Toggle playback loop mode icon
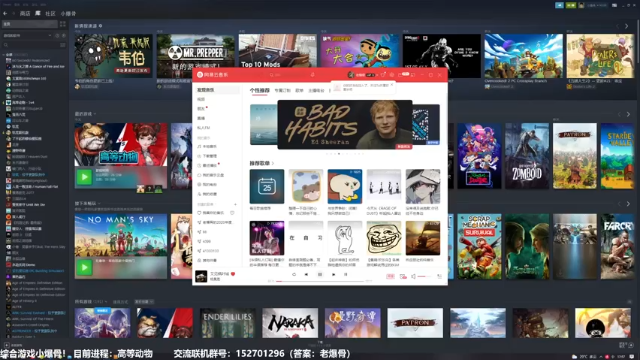The image size is (640, 360). [294, 275]
